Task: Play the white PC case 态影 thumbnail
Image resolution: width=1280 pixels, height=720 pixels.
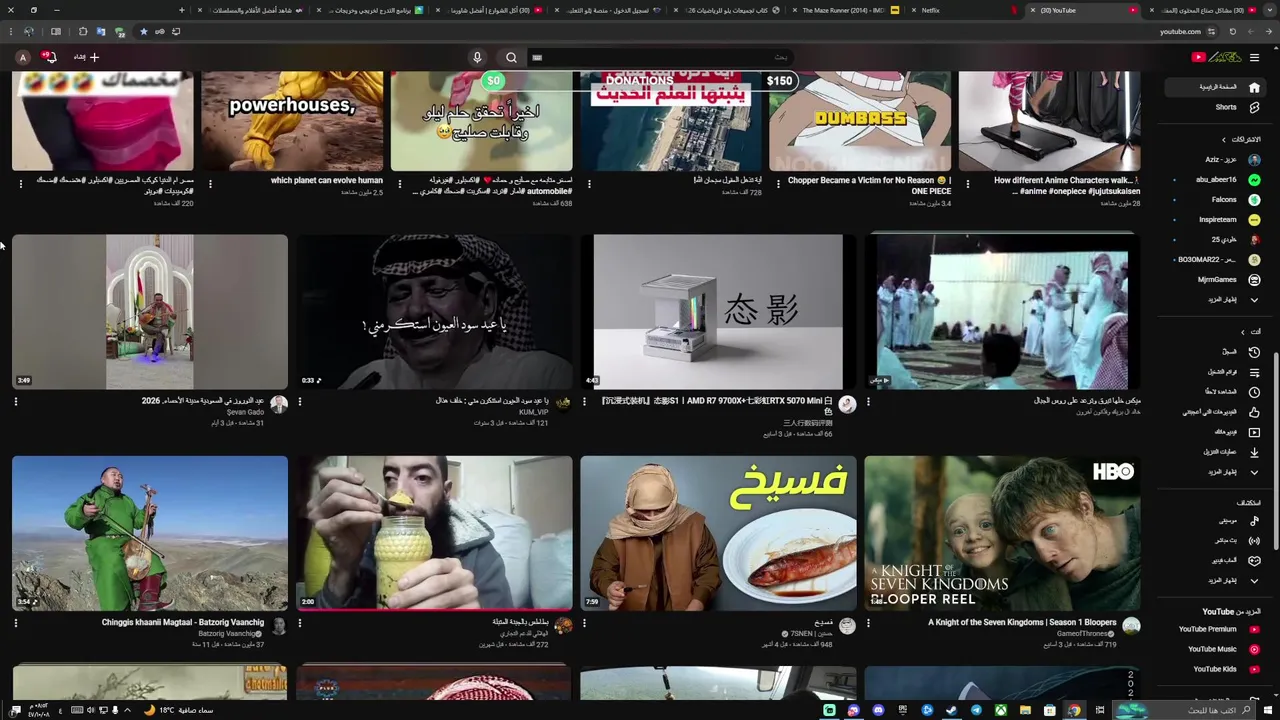Action: 718,312
